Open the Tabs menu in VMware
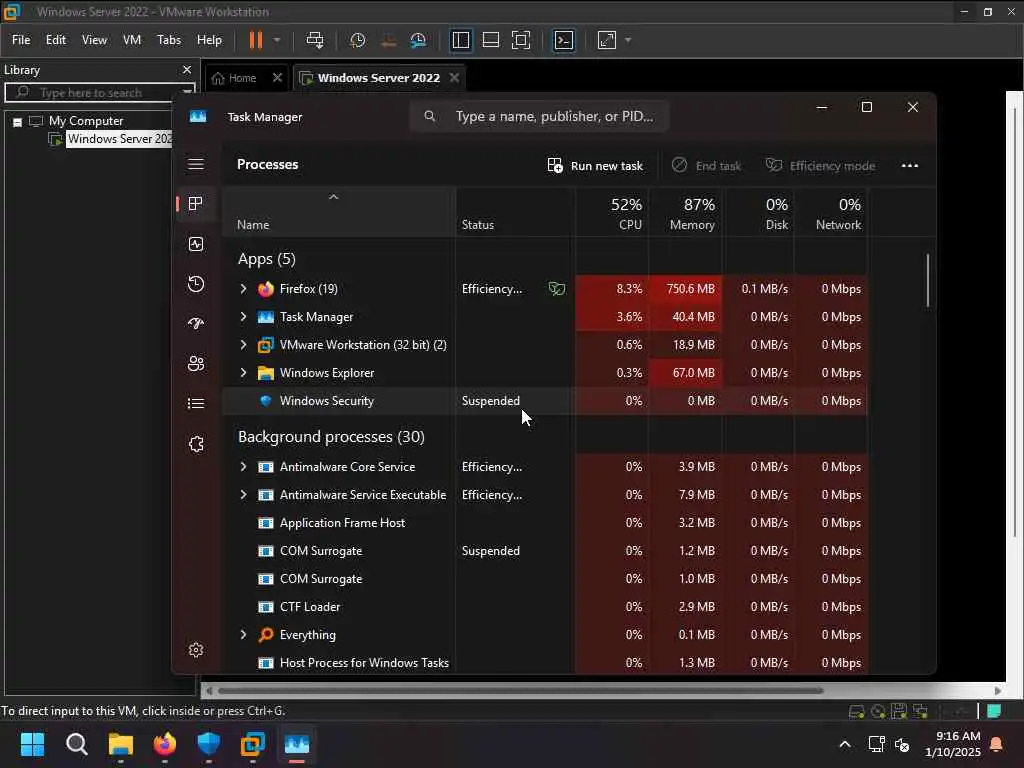 pos(168,40)
